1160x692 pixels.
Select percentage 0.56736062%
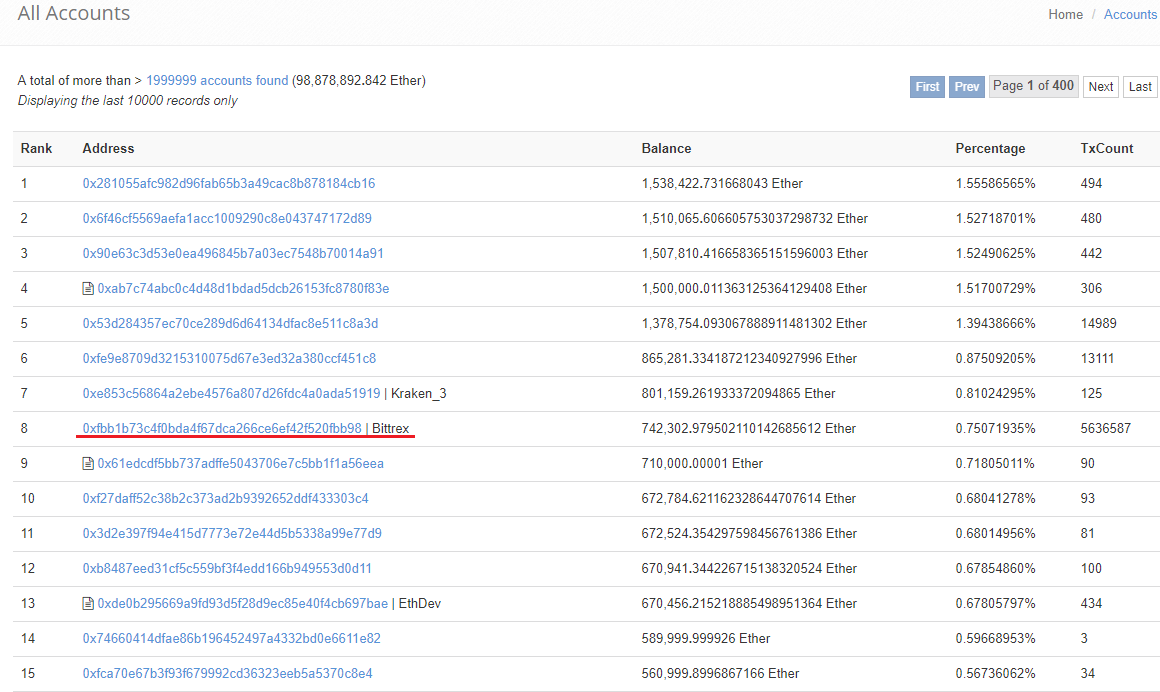[995, 673]
